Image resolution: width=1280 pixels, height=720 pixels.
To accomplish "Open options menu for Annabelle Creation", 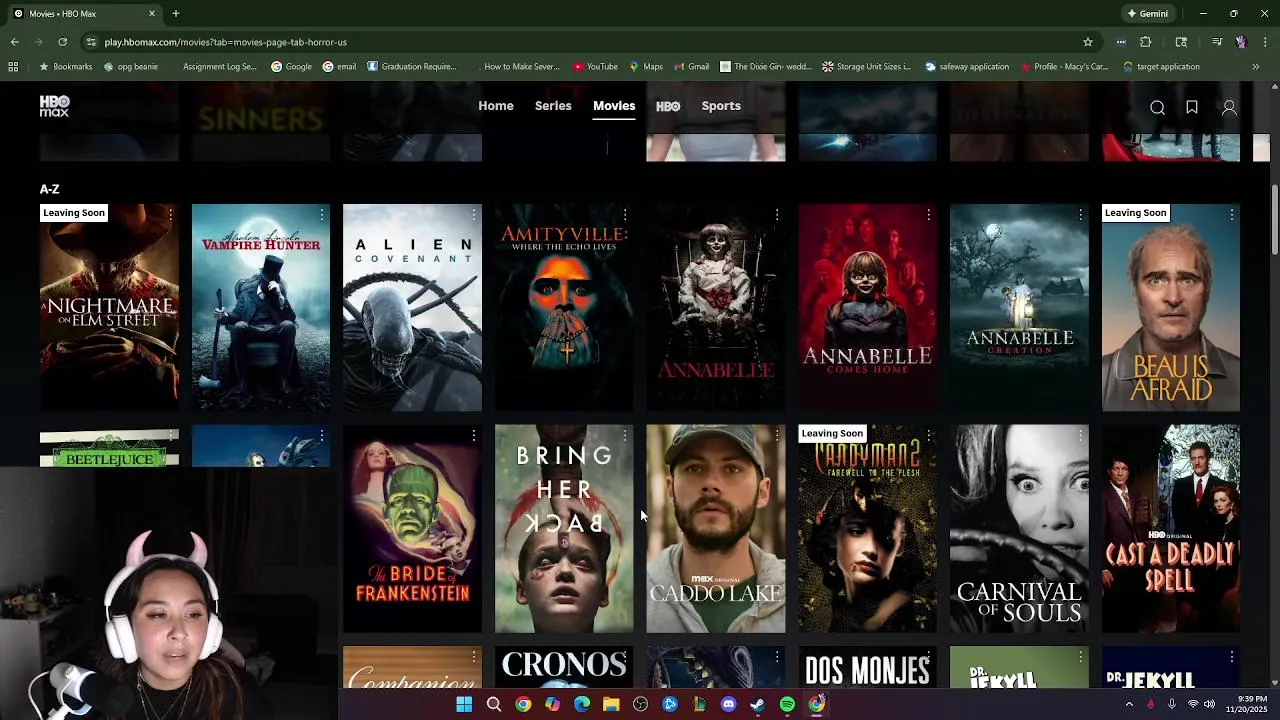I will 1080,214.
